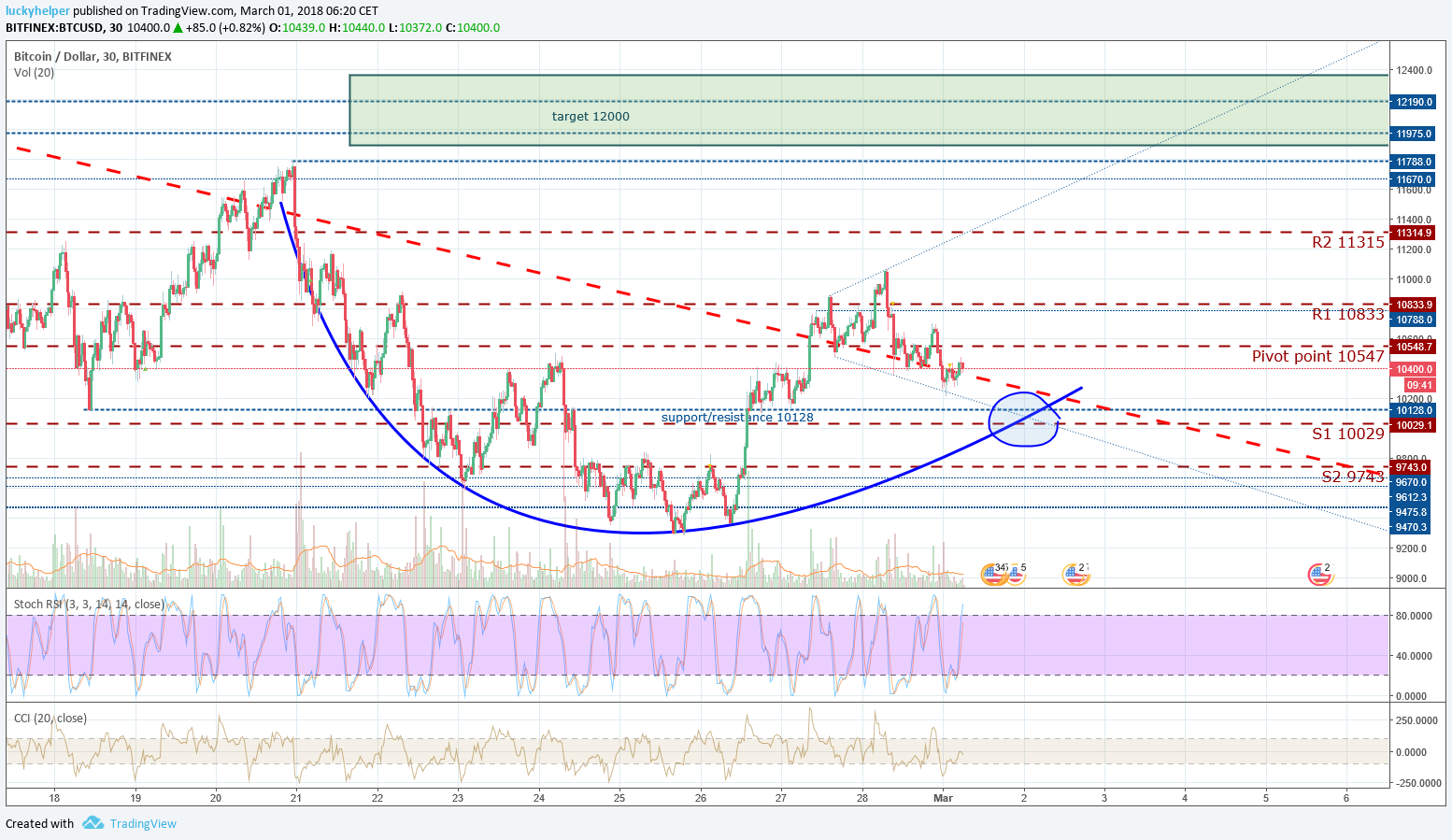Click the 'Mar' date label on time axis
The width and height of the screenshot is (1452, 840).
pyautogui.click(x=943, y=798)
